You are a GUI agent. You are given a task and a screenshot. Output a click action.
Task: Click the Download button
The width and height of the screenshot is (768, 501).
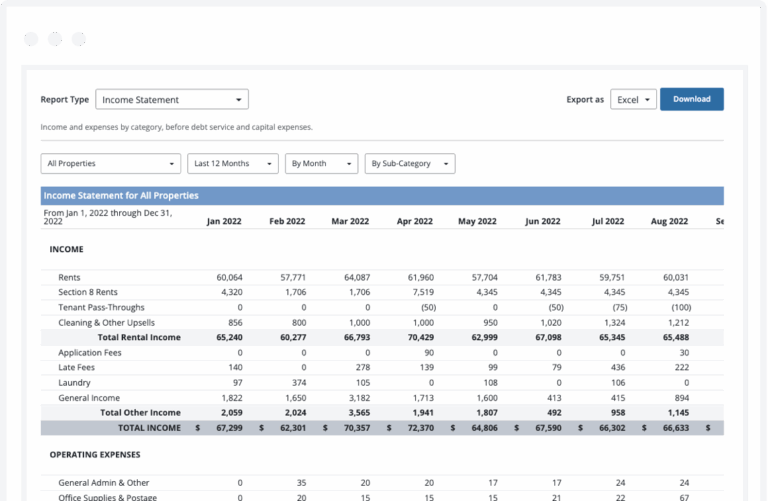(x=691, y=100)
